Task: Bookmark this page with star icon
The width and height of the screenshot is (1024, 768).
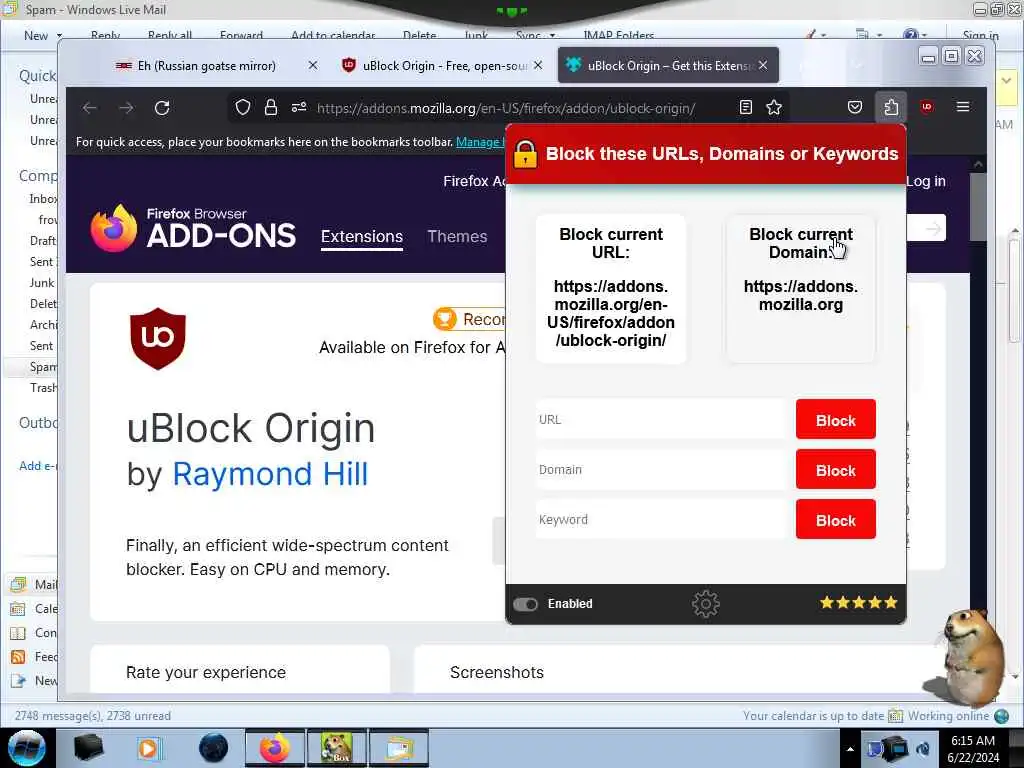Action: coord(774,107)
